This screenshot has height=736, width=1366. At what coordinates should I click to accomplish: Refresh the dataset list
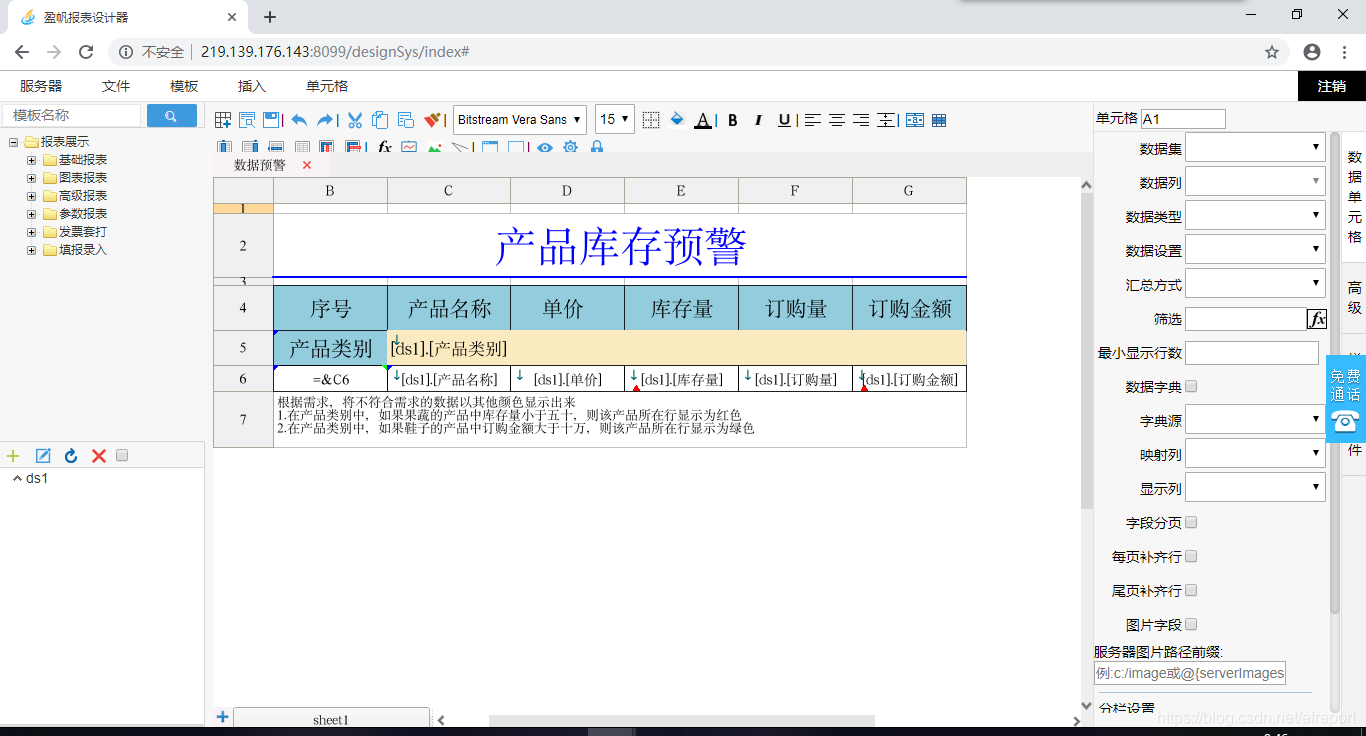point(71,456)
